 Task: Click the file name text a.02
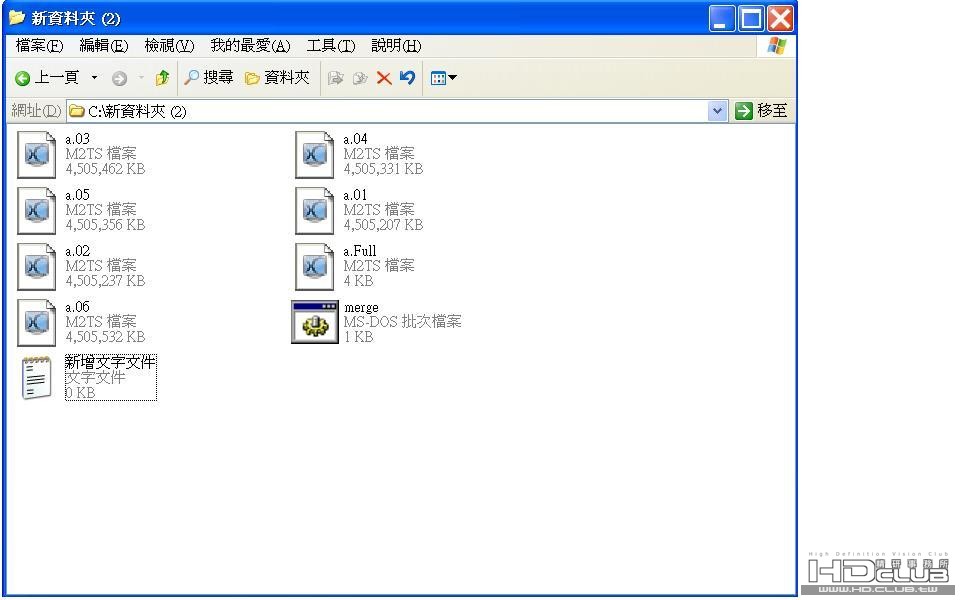(78, 251)
